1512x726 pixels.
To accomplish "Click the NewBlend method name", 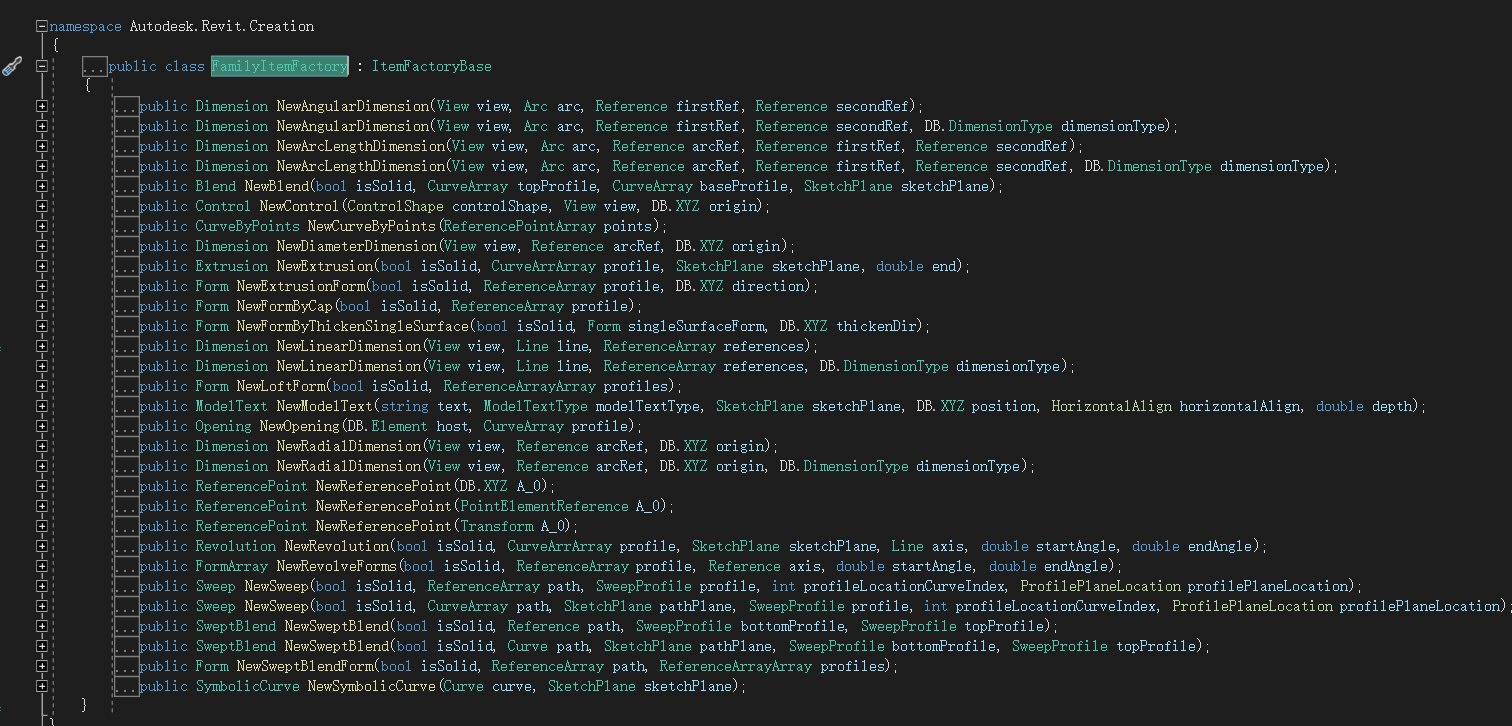I will point(278,186).
